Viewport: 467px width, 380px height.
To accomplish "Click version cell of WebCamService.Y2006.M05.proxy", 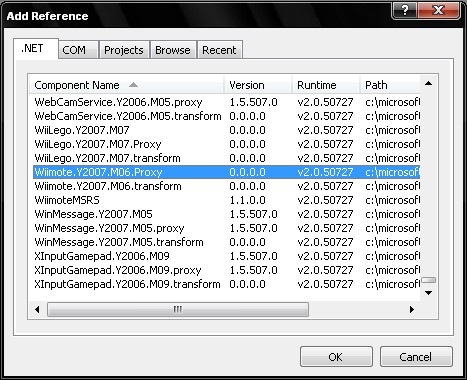I will click(253, 102).
